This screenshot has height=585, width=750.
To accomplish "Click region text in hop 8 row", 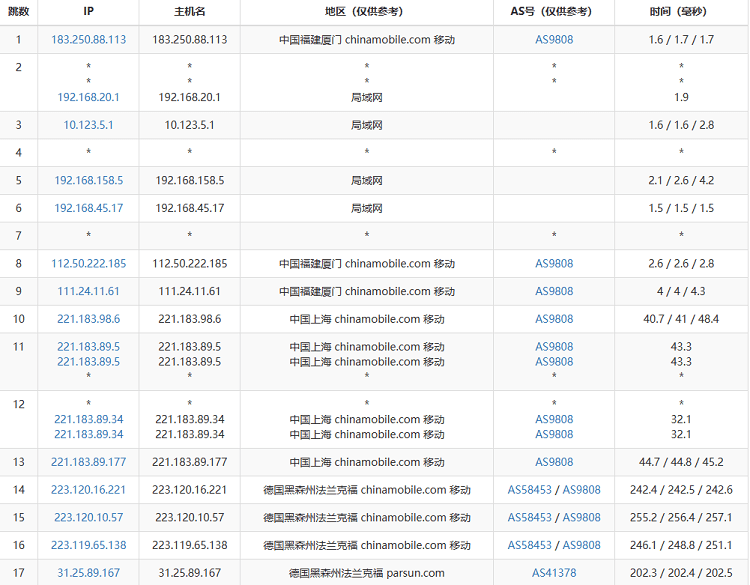I will tap(366, 264).
